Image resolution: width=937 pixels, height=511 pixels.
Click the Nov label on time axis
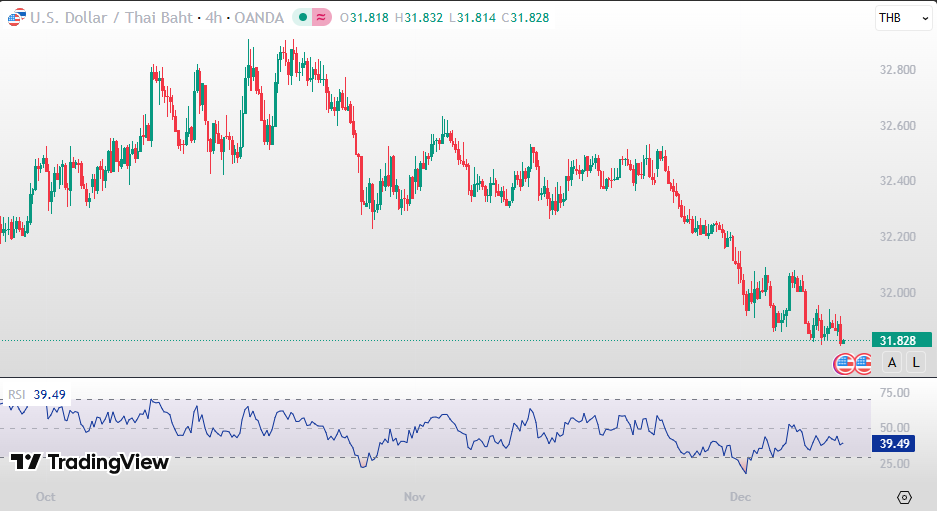point(415,496)
